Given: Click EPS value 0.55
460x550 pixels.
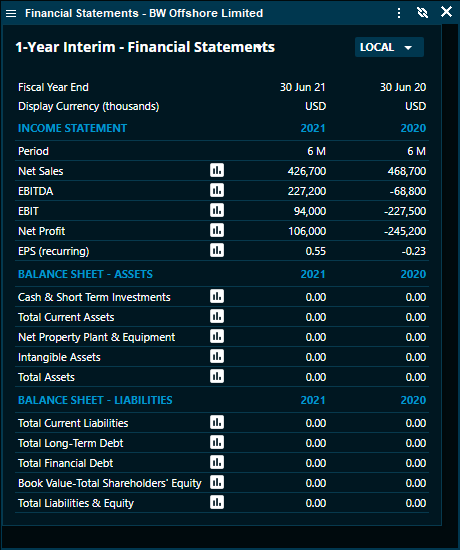Looking at the screenshot, I should tap(315, 251).
